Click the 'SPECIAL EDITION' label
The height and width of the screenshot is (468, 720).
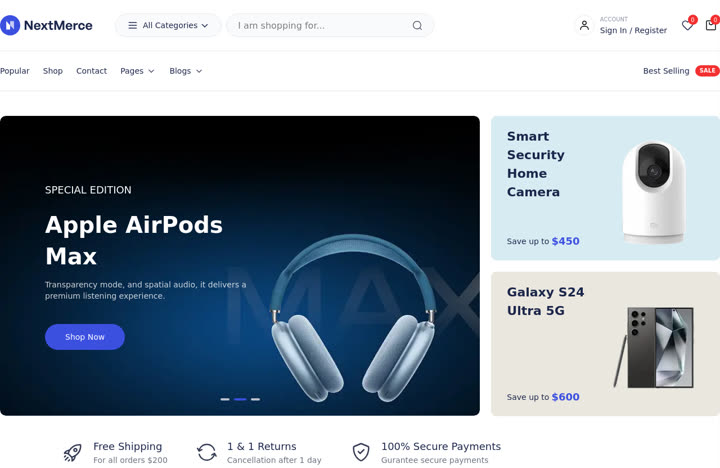click(88, 190)
